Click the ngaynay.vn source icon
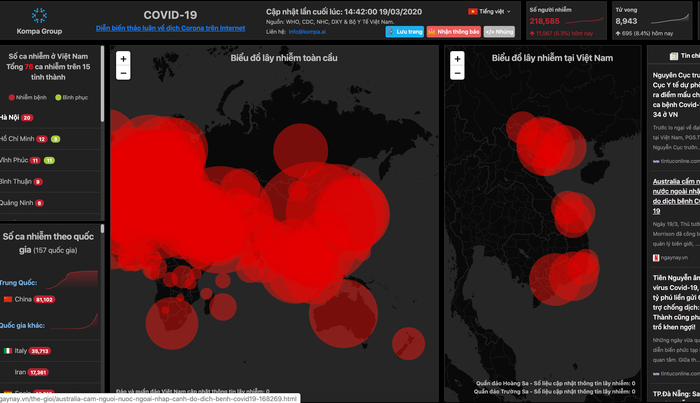The image size is (700, 403). click(x=656, y=258)
